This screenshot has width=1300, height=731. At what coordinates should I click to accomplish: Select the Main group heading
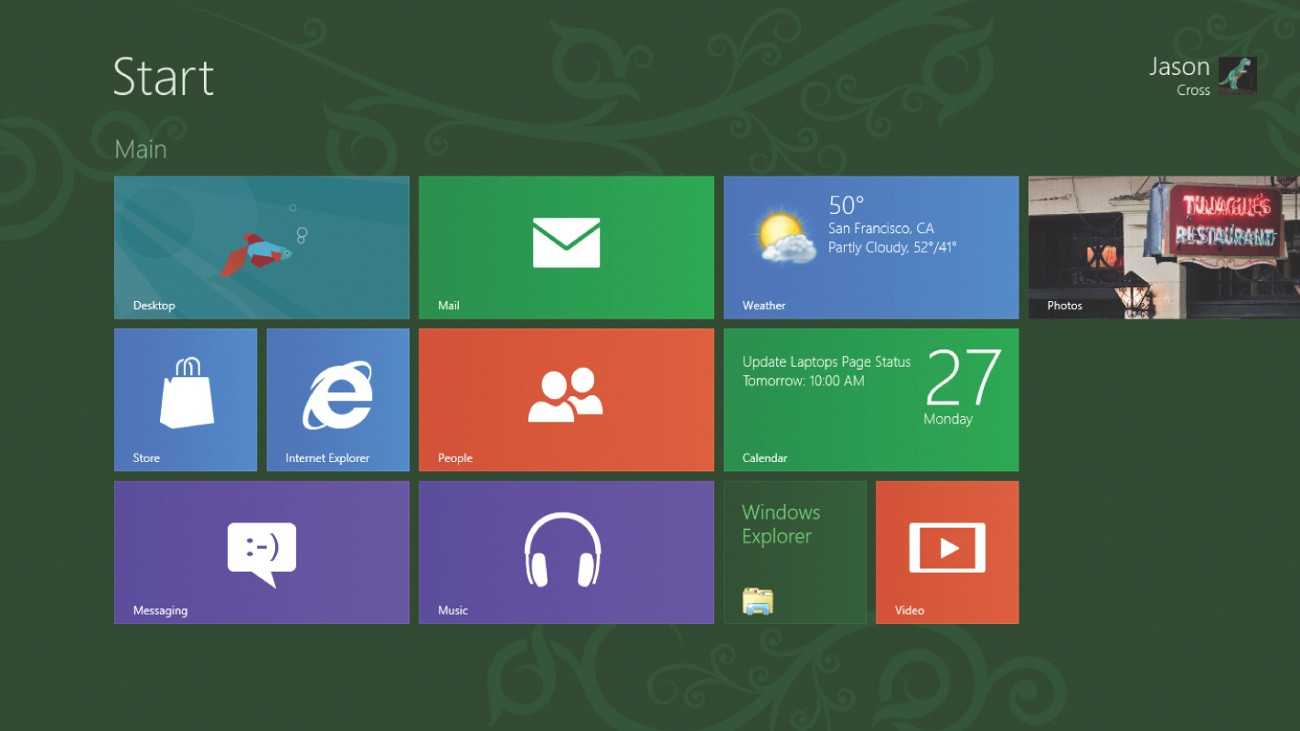pyautogui.click(x=140, y=149)
